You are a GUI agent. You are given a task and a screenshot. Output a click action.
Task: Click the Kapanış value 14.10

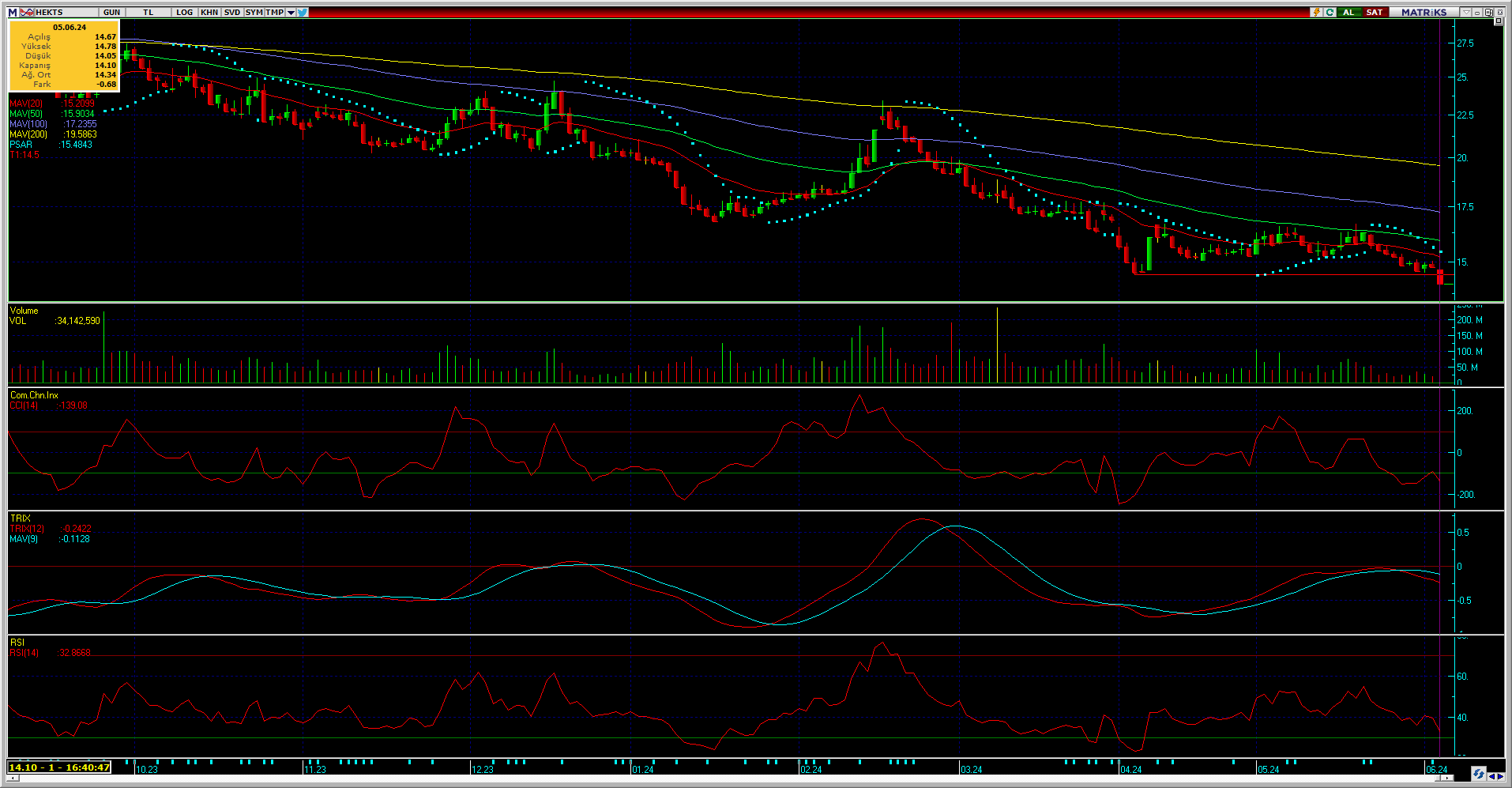click(x=106, y=66)
